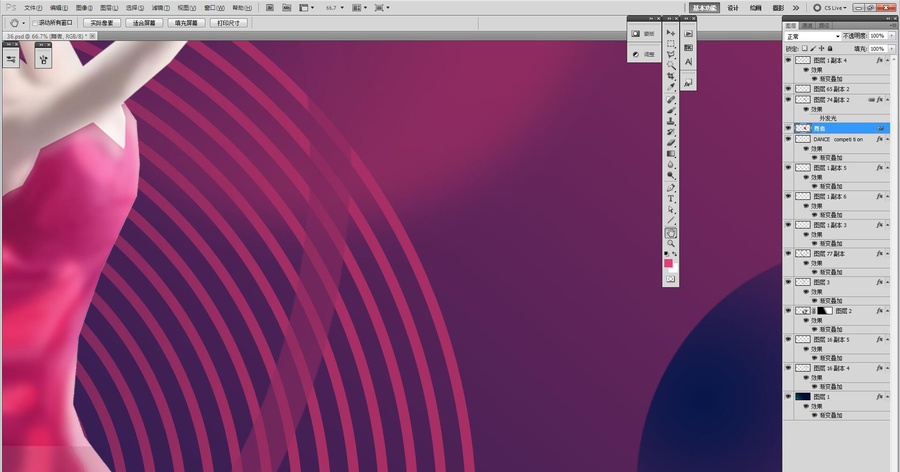
Task: Select the Type tool
Action: point(670,199)
